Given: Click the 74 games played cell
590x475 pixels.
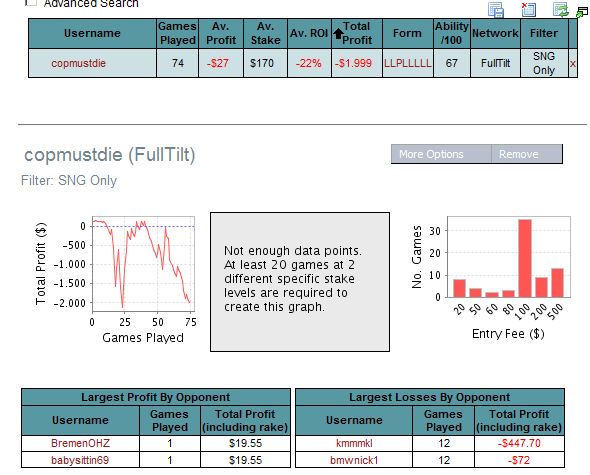Looking at the screenshot, I should click(178, 63).
